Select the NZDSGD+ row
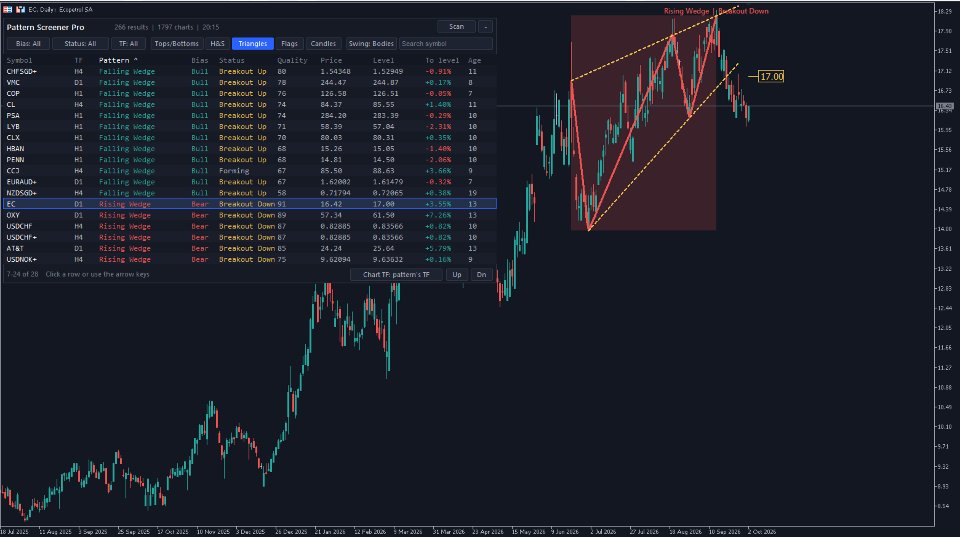Image resolution: width=960 pixels, height=537 pixels. point(249,193)
